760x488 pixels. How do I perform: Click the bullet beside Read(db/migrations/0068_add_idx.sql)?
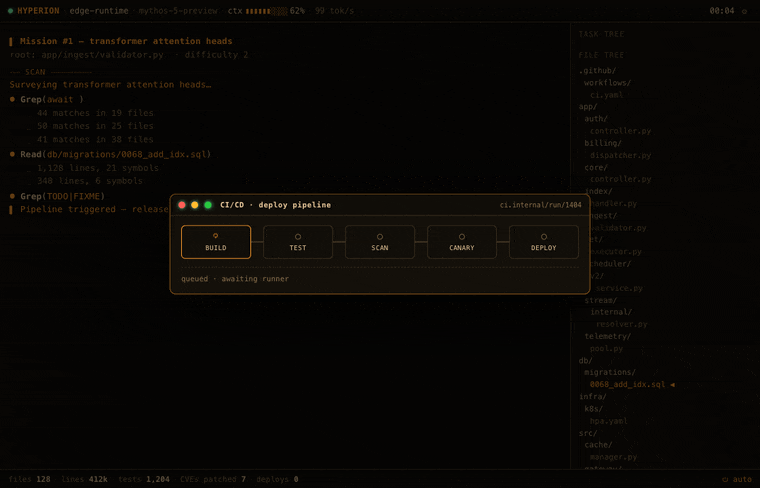click(12, 154)
